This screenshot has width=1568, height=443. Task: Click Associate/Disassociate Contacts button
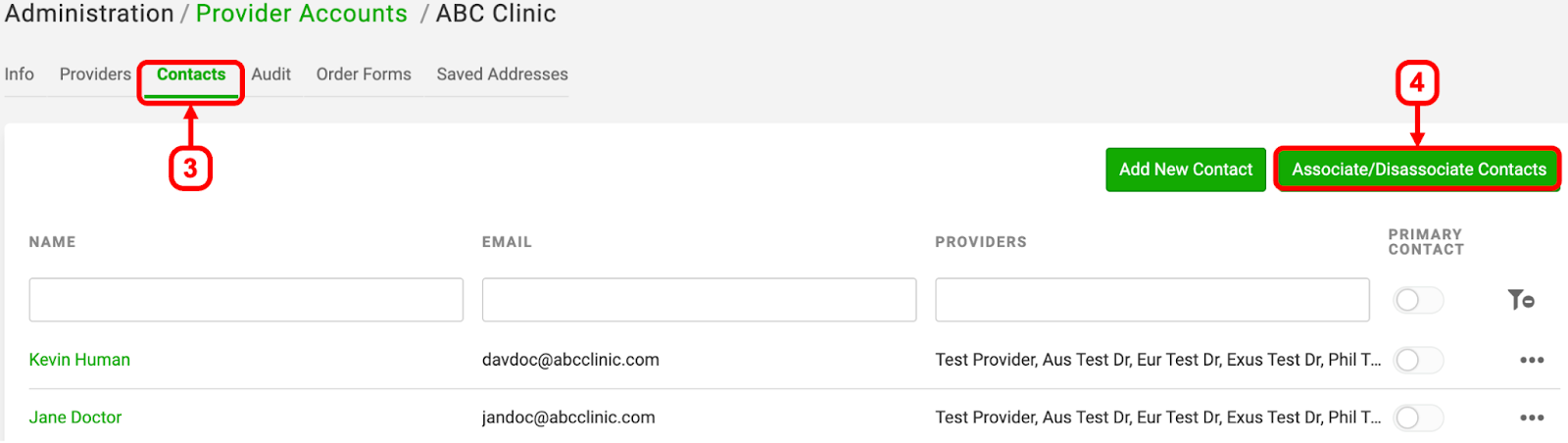click(x=1418, y=170)
